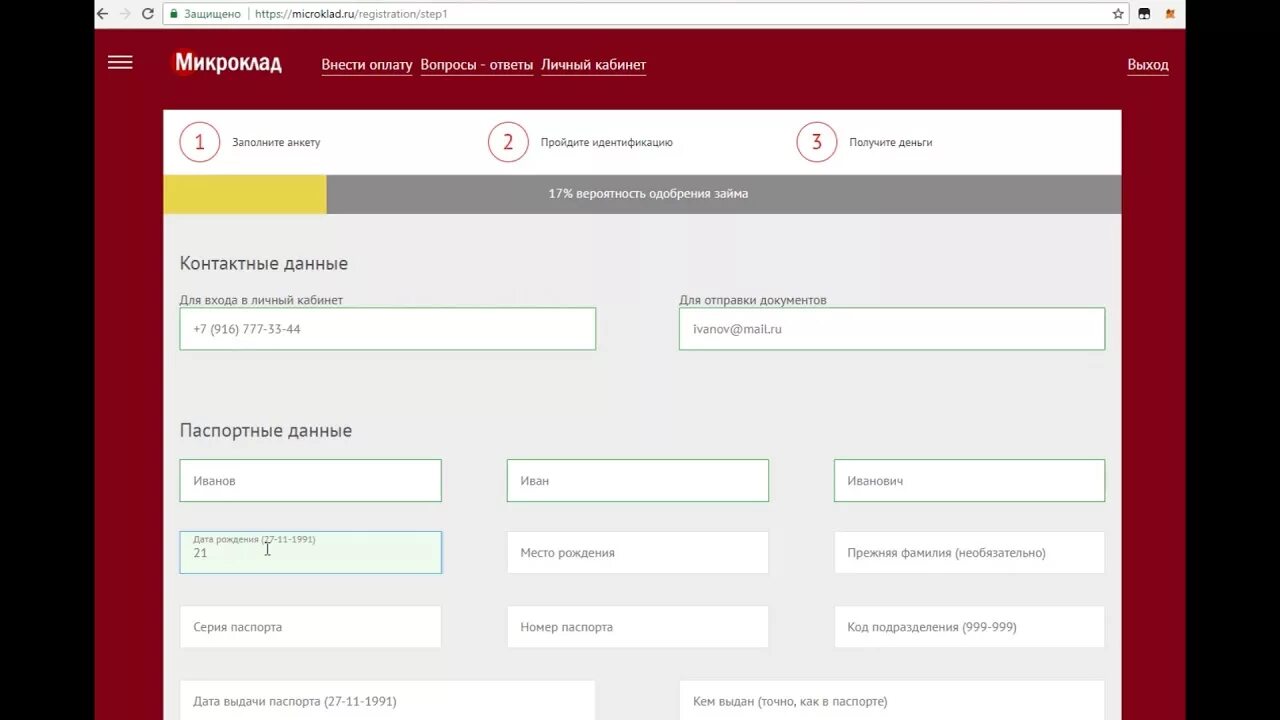The width and height of the screenshot is (1280, 720).
Task: Click the dark browser extension icon next to the star
Action: [1144, 14]
